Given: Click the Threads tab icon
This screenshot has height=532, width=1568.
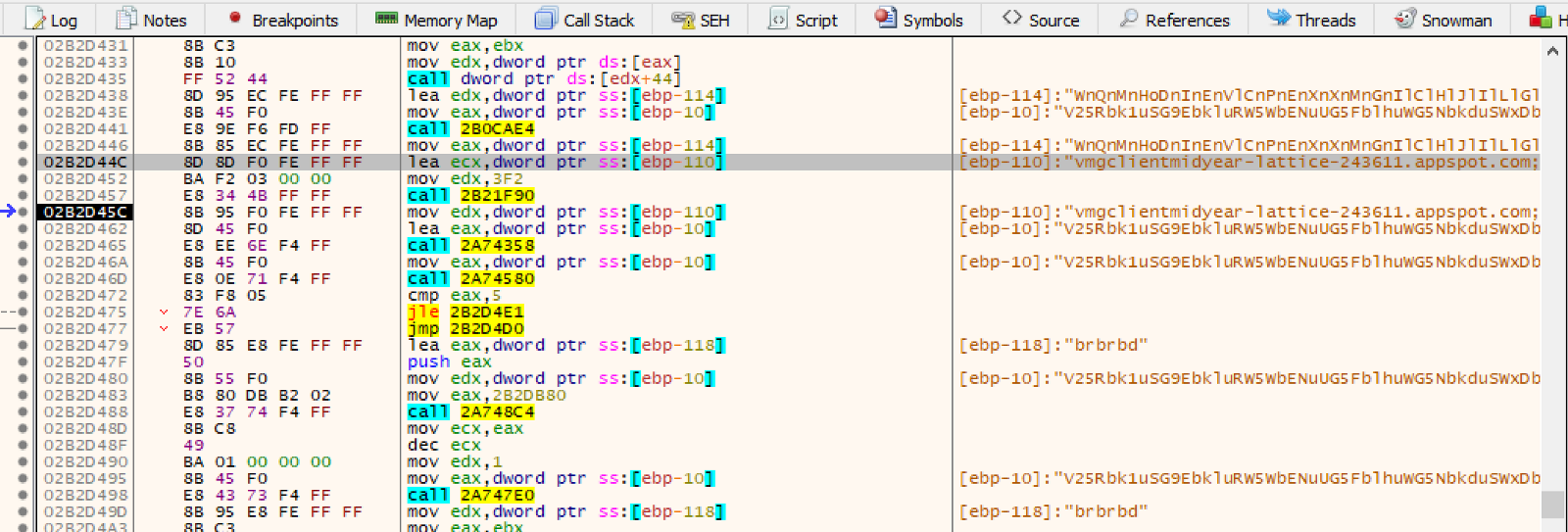Looking at the screenshot, I should pyautogui.click(x=1278, y=18).
